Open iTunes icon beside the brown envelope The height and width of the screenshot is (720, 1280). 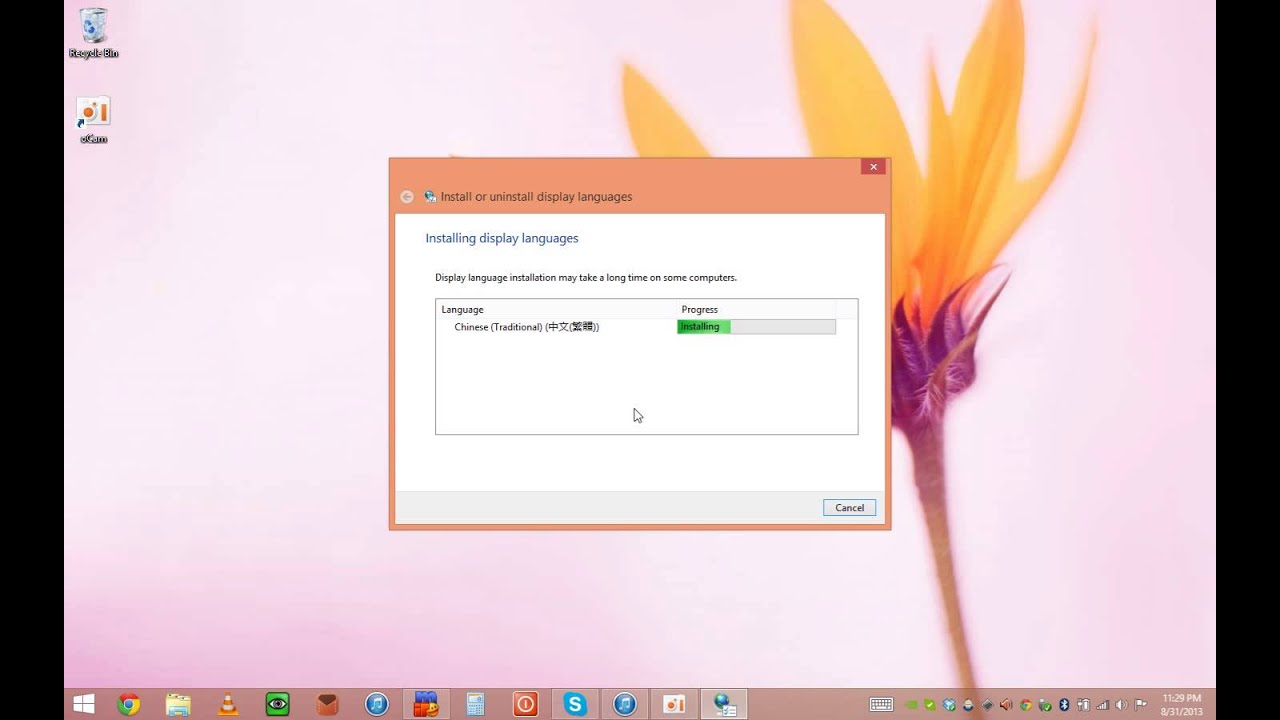click(376, 704)
